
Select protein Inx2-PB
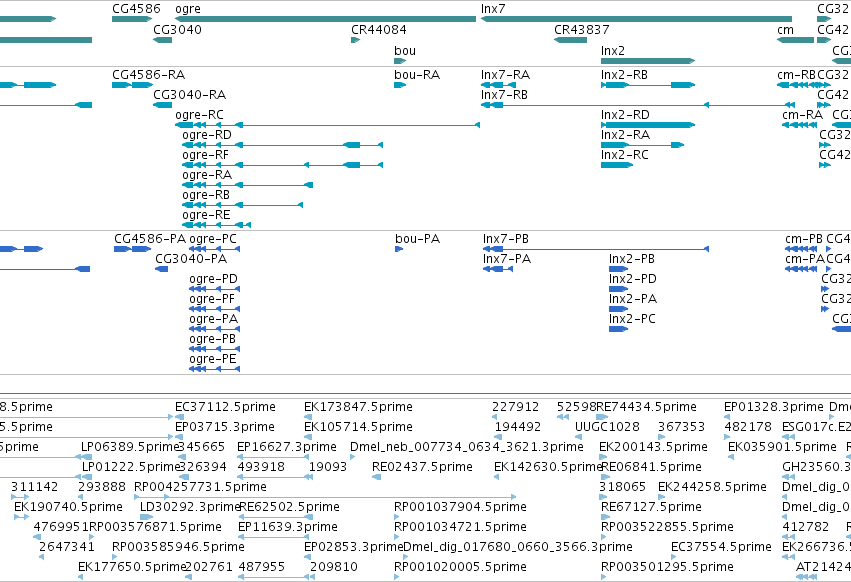(x=619, y=269)
